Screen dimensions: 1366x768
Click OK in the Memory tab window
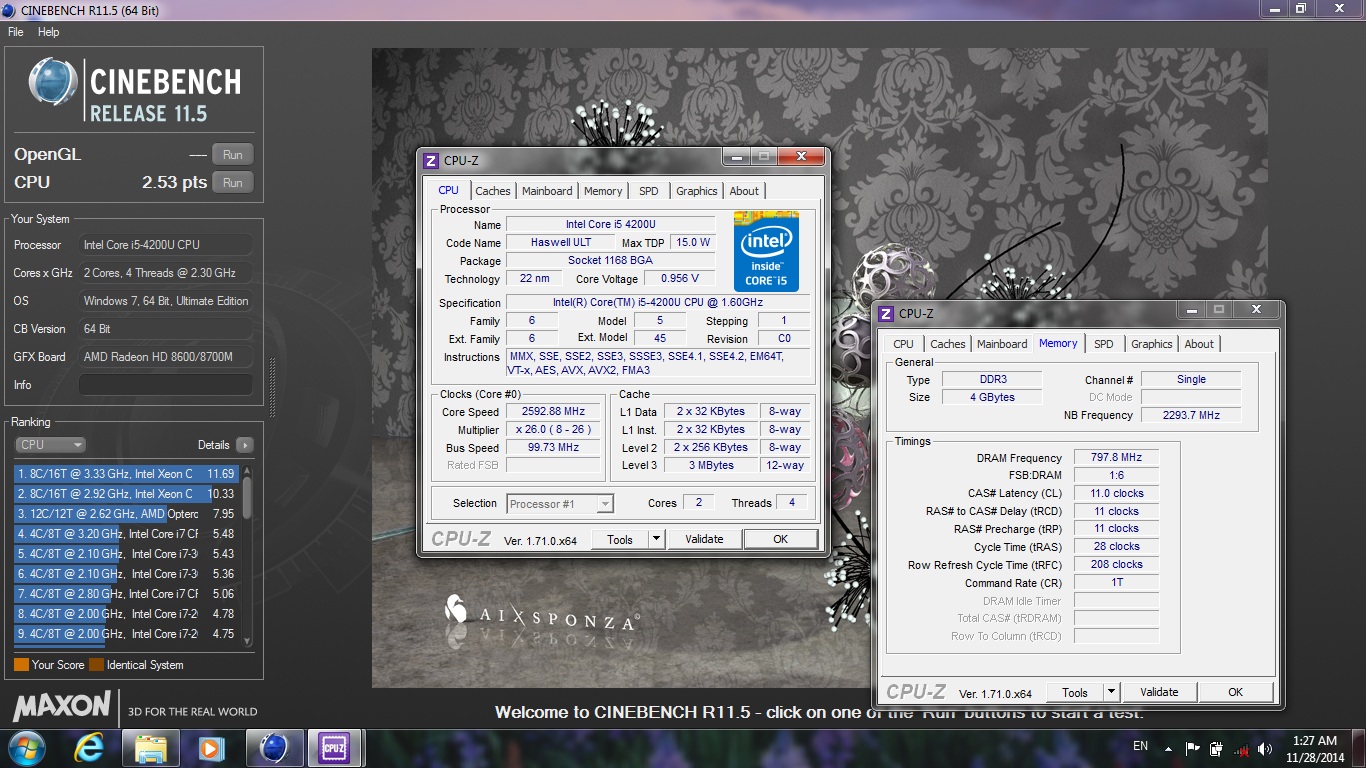click(x=1236, y=692)
